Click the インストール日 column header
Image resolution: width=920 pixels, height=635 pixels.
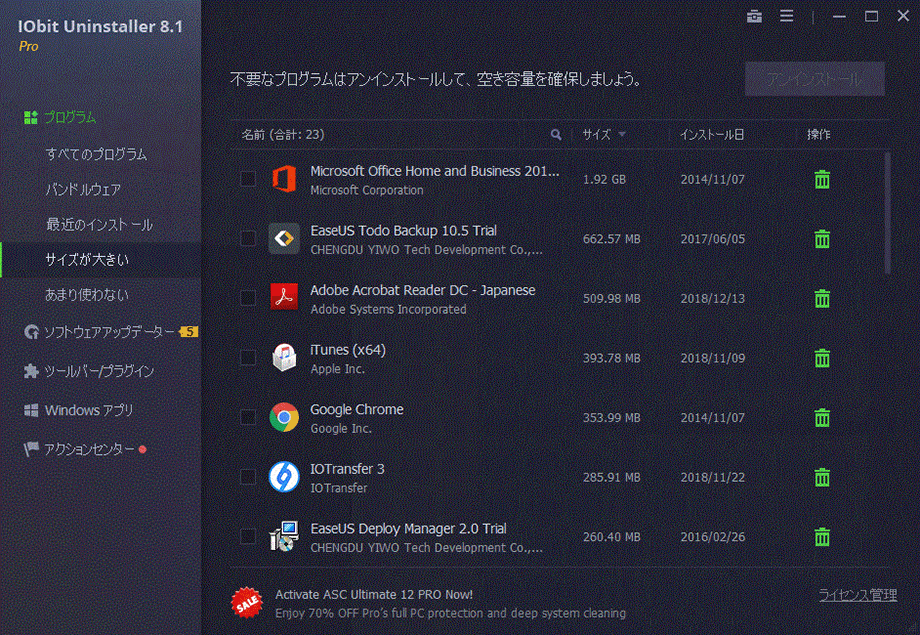coord(712,135)
